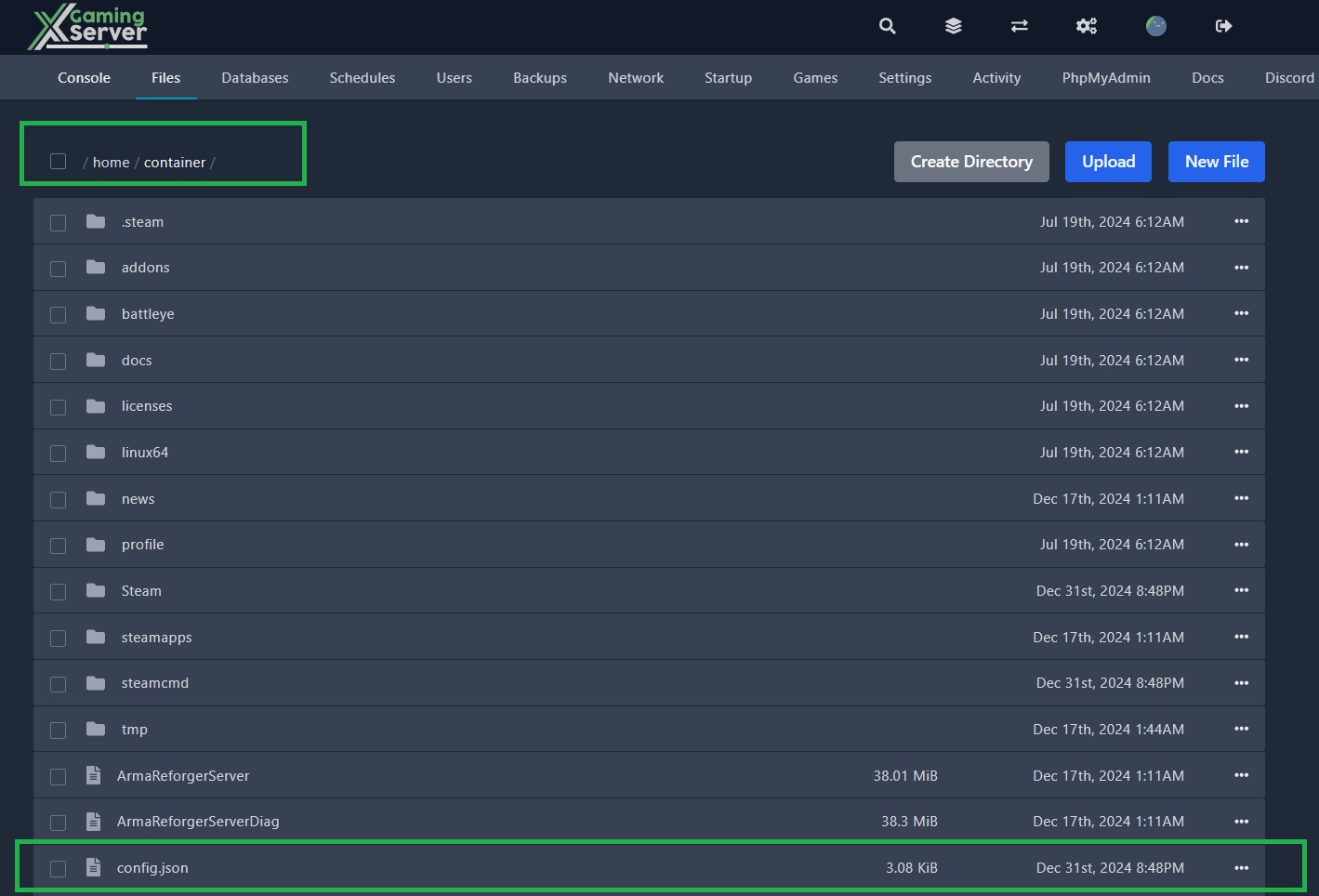This screenshot has width=1319, height=896.
Task: Open the actions menu for ArmaReforgerServer
Action: tap(1241, 775)
